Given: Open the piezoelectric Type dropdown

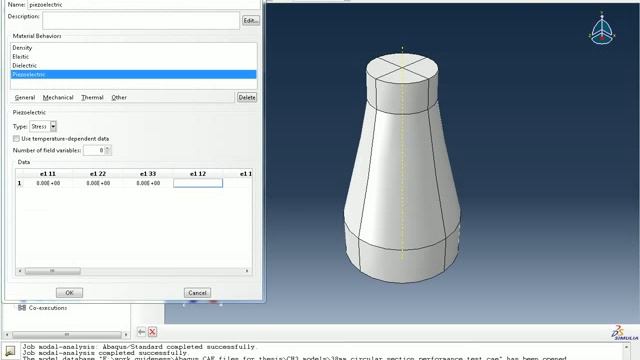Looking at the screenshot, I should coord(53,127).
